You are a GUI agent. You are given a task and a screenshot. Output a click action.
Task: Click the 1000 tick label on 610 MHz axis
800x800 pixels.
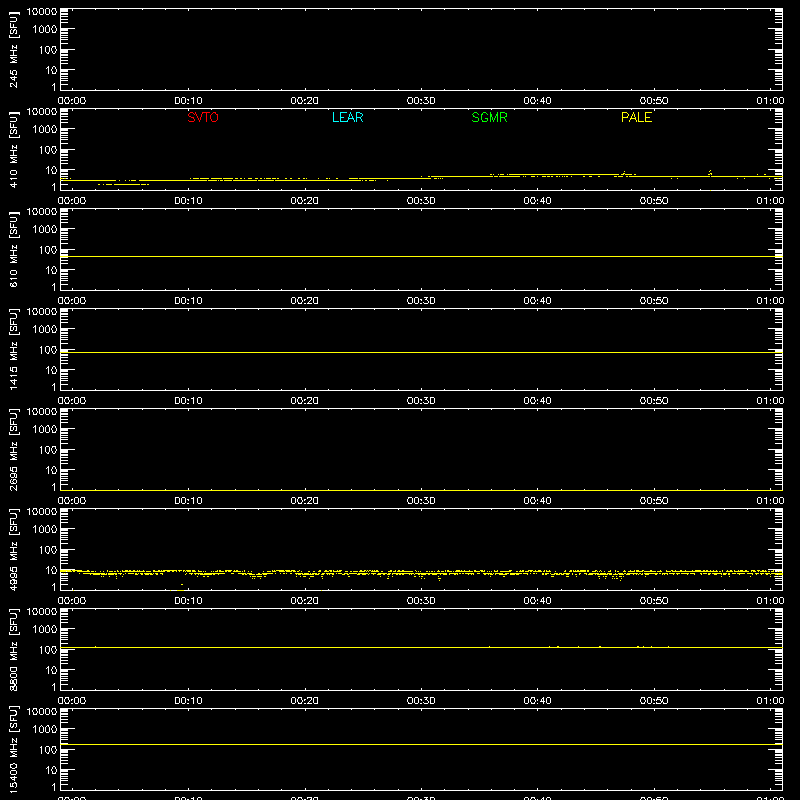(x=45, y=230)
